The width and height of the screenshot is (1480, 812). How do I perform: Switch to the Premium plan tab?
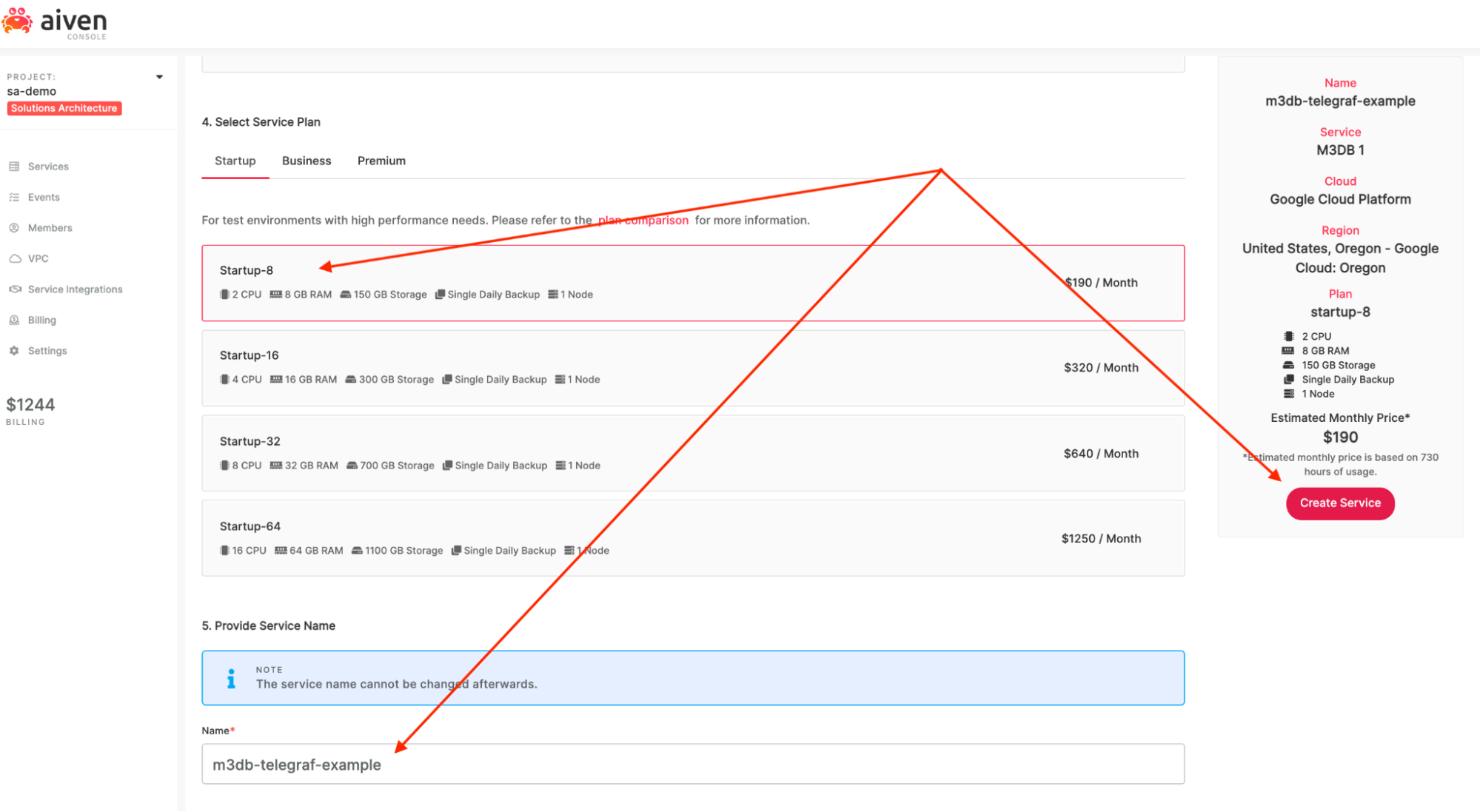(x=381, y=161)
